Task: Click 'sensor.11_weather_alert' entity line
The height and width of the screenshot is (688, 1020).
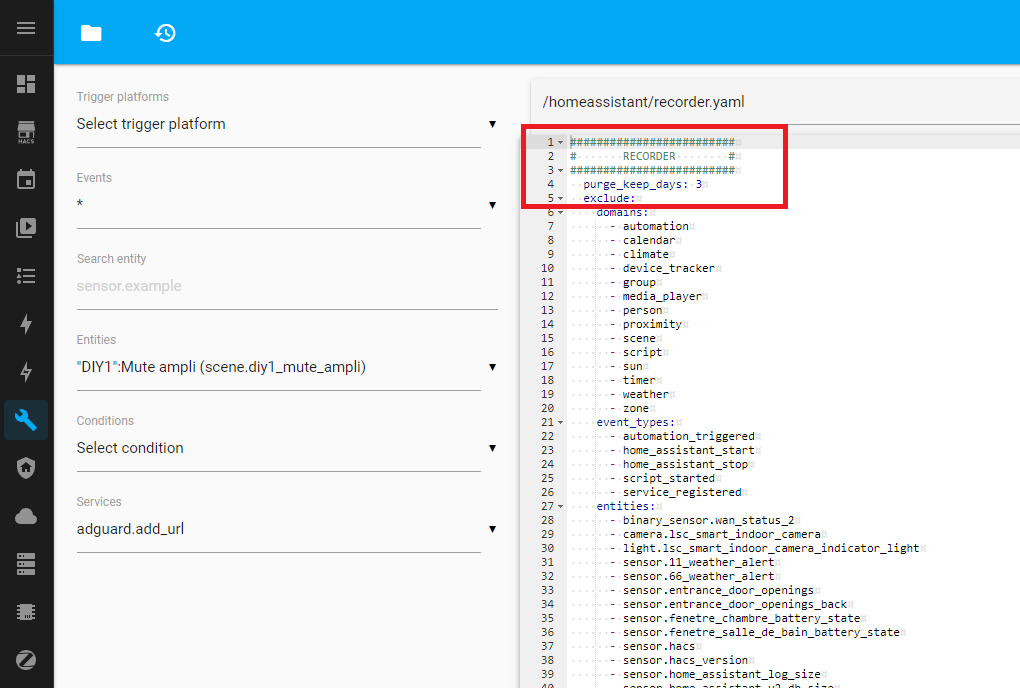Action: click(699, 562)
